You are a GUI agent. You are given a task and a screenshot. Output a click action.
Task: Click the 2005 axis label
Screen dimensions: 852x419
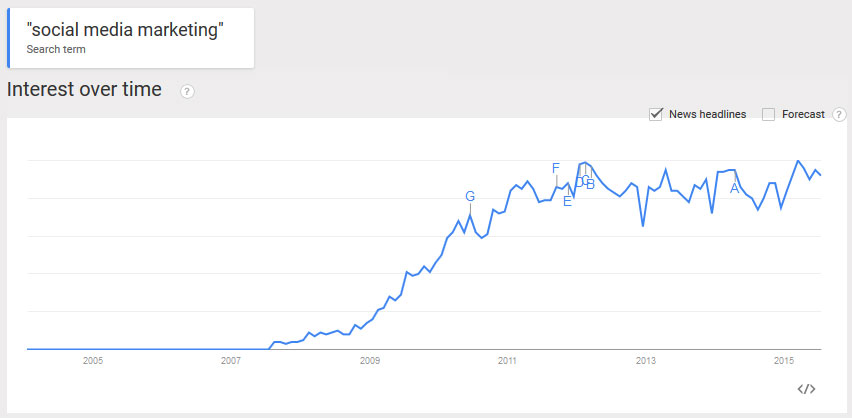92,360
